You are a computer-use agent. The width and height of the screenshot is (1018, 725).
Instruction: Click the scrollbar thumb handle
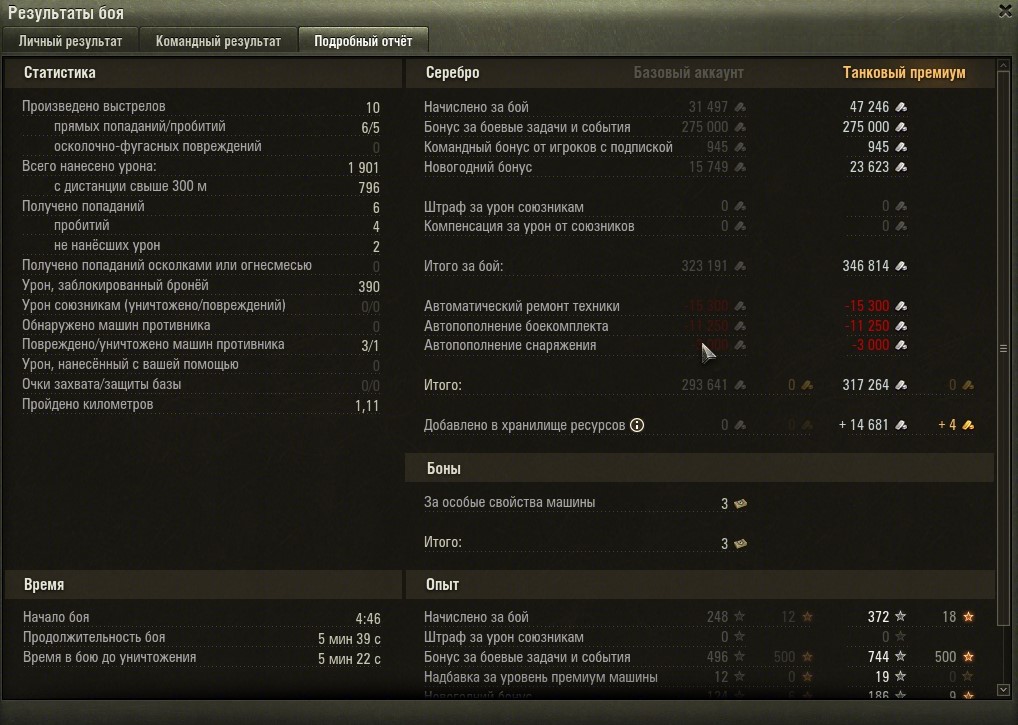[x=1003, y=349]
